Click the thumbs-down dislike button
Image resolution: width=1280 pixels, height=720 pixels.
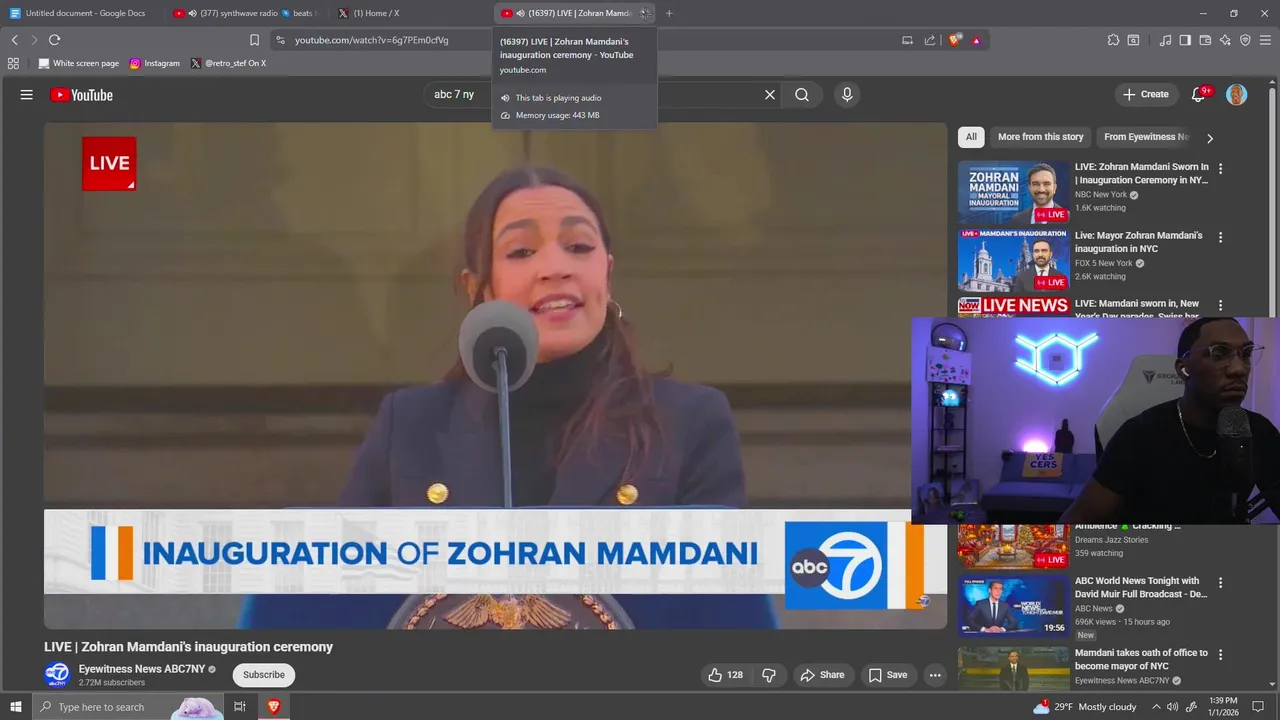(768, 675)
